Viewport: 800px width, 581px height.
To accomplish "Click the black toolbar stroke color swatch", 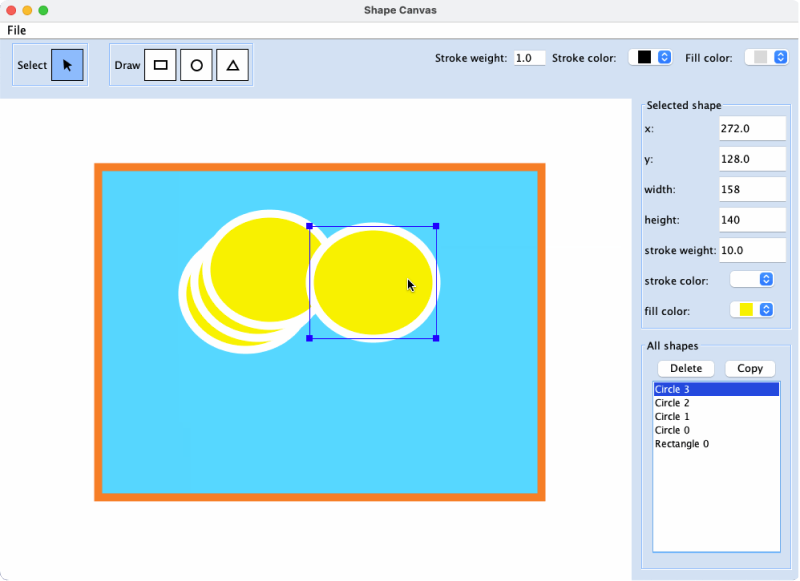I will click(x=644, y=57).
